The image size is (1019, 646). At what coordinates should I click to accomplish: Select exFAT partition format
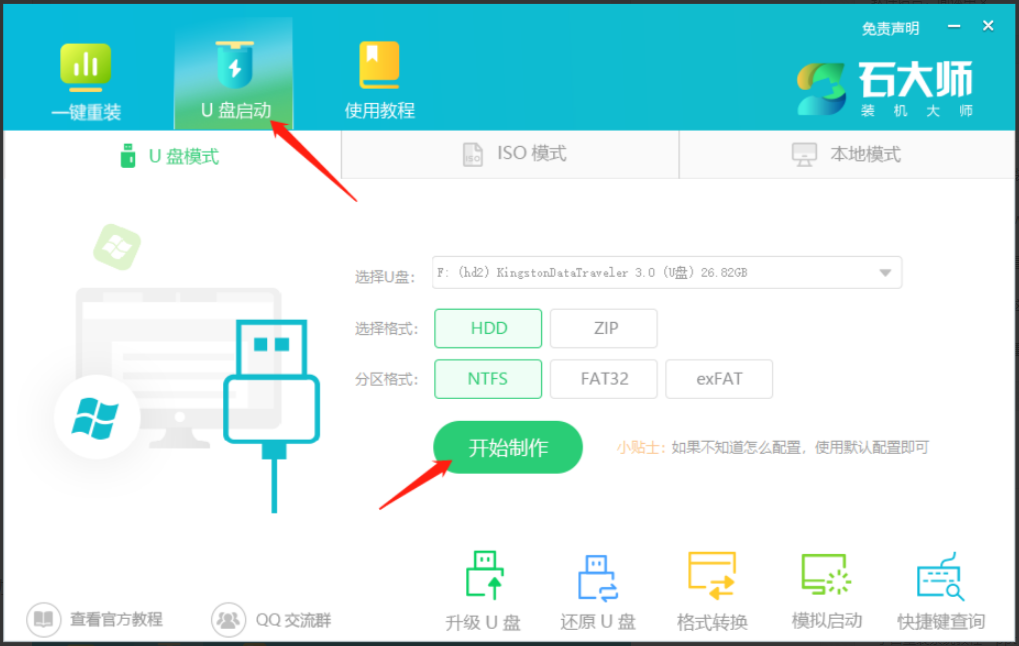pyautogui.click(x=719, y=379)
